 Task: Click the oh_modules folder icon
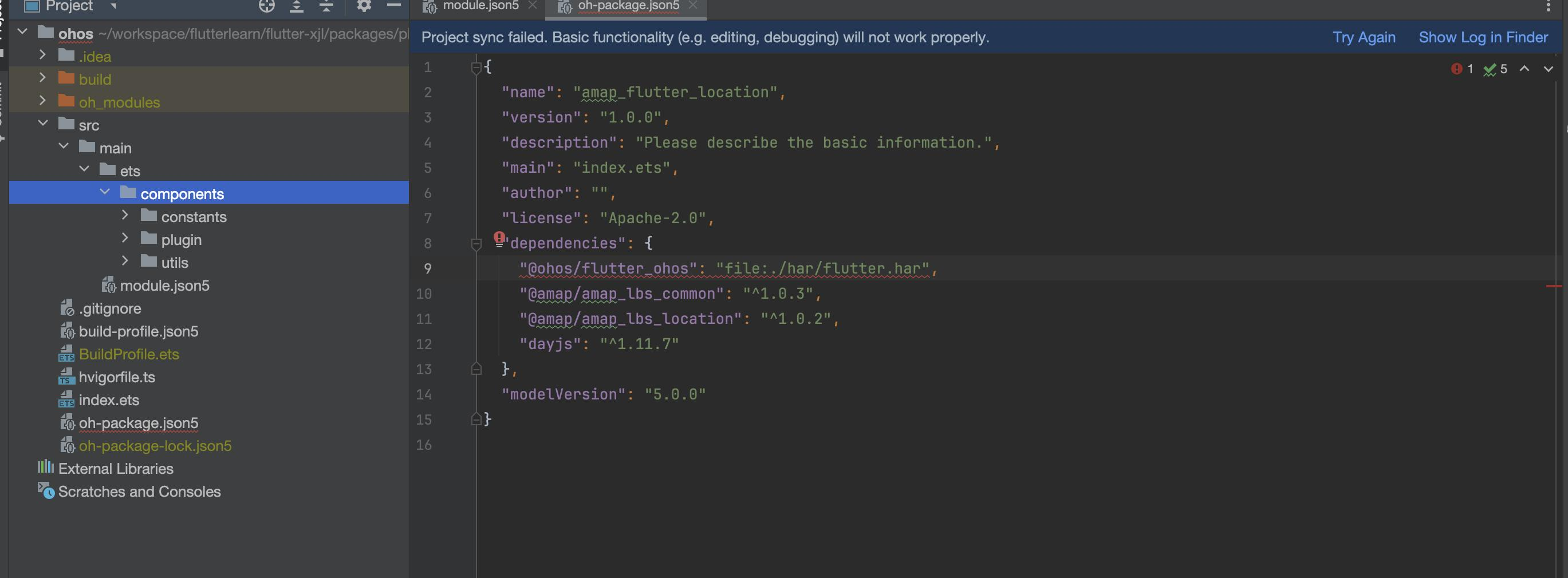66,100
